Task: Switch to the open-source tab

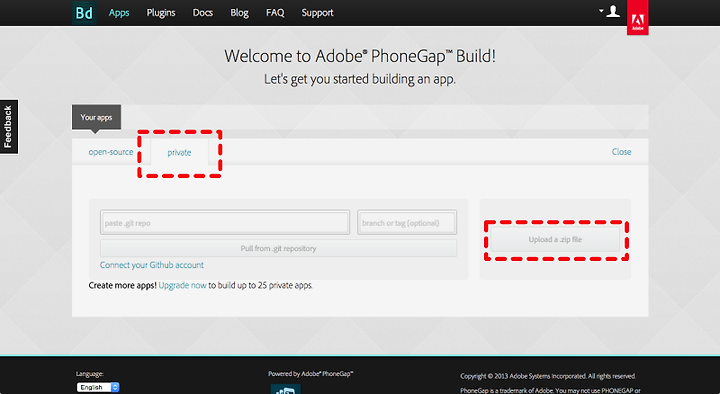Action: [111, 152]
